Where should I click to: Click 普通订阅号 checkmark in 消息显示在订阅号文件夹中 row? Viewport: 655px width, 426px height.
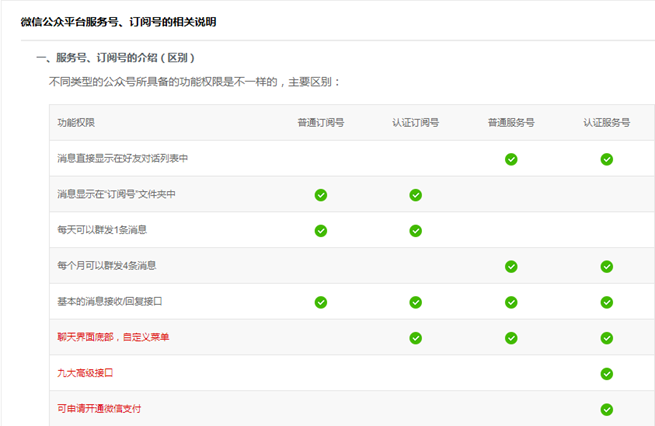click(x=321, y=195)
